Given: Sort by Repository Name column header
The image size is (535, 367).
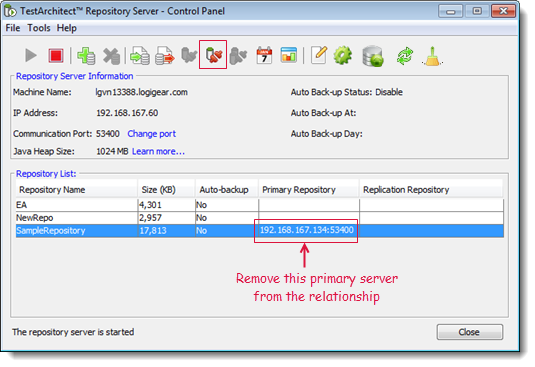Looking at the screenshot, I should (x=77, y=190).
